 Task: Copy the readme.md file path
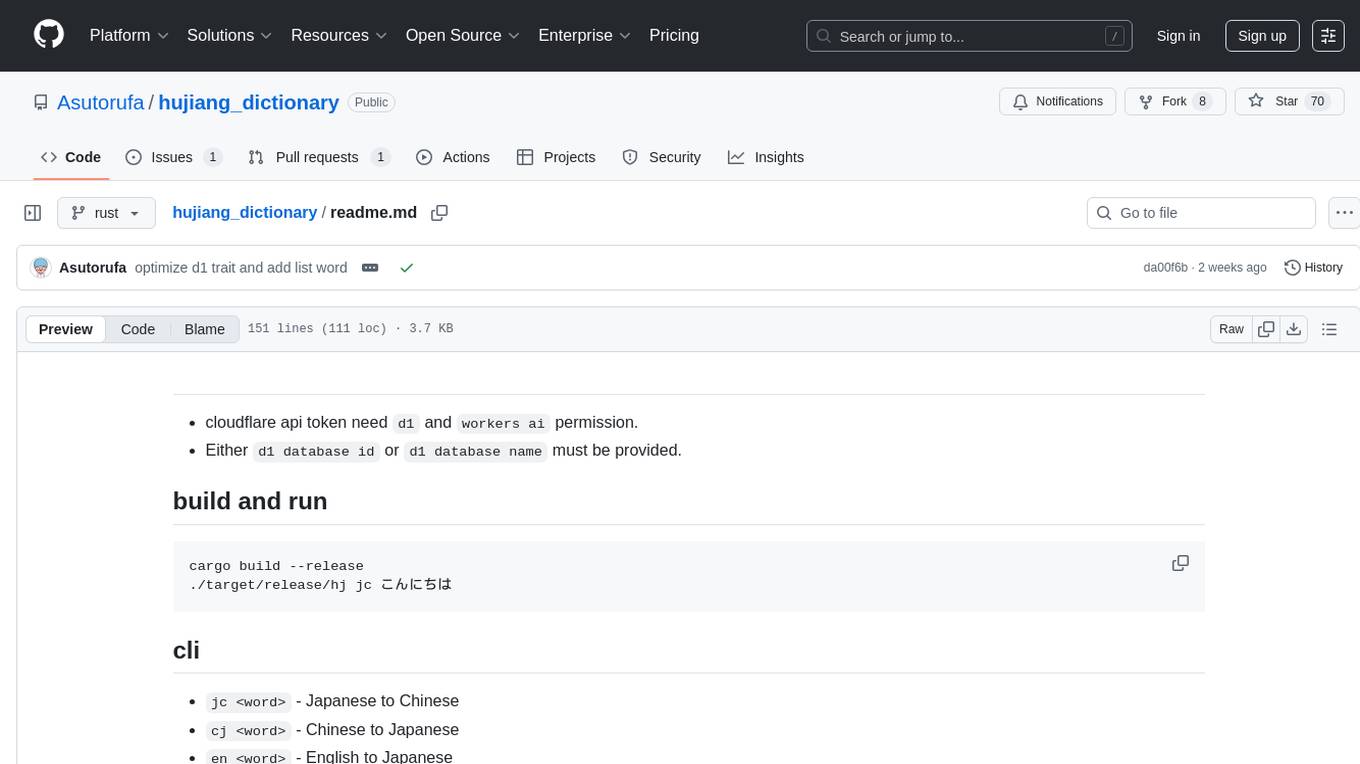coord(439,213)
